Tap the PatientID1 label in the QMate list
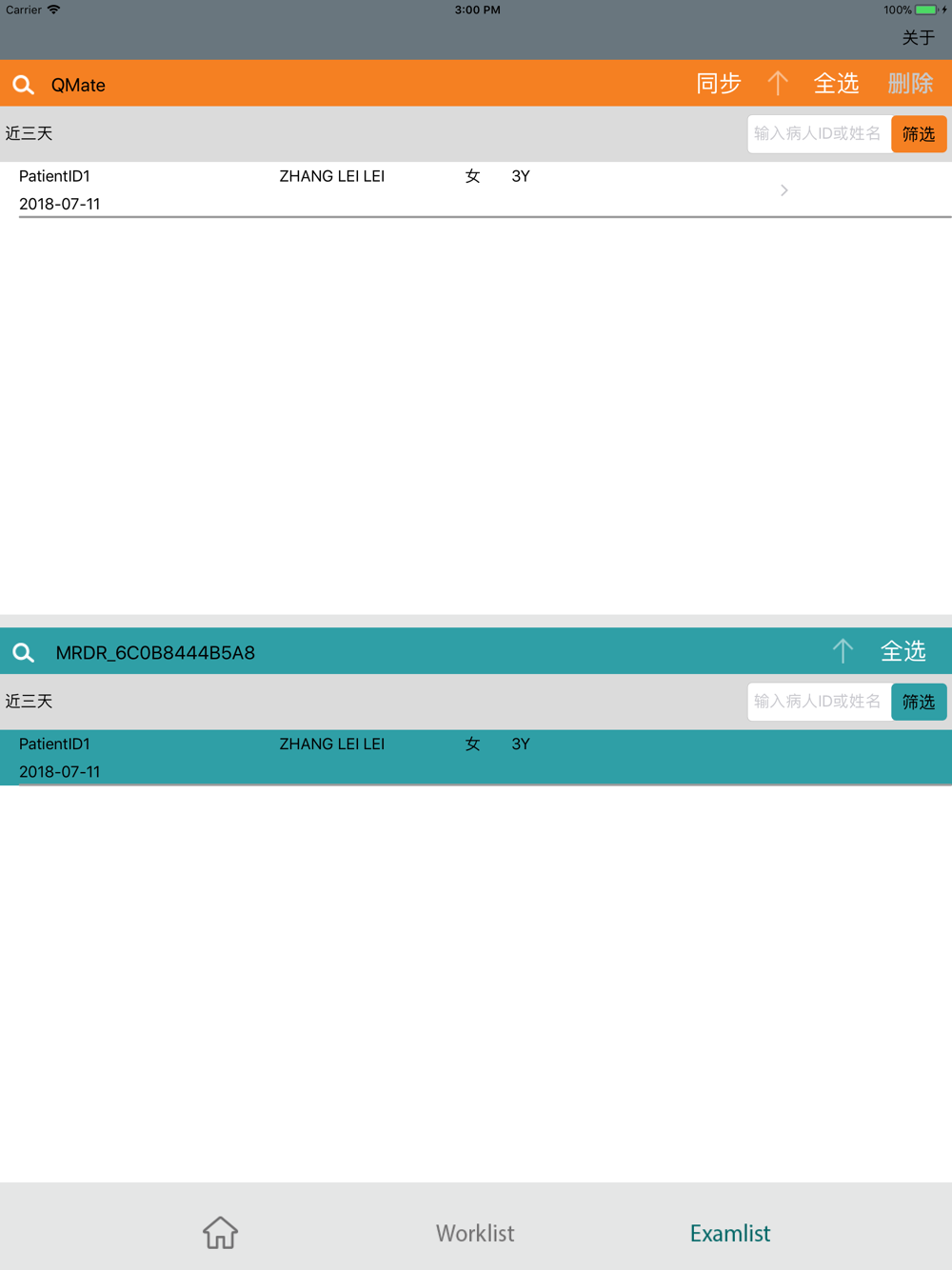Viewport: 952px width, 1270px height. coord(54,176)
